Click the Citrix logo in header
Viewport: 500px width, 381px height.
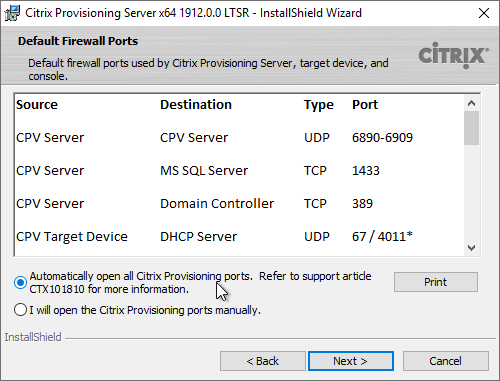pyautogui.click(x=453, y=55)
